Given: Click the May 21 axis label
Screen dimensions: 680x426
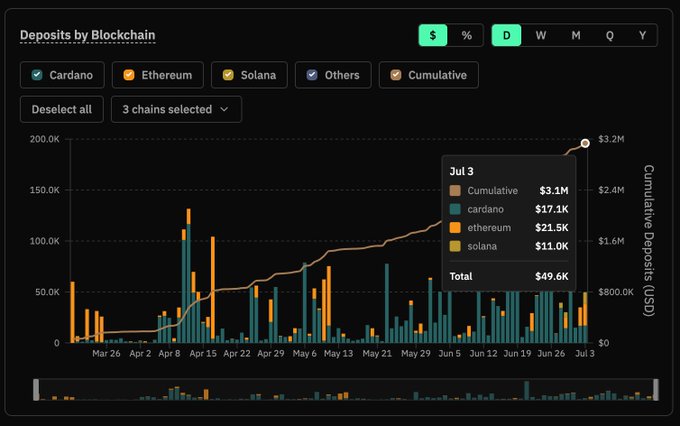Looking at the screenshot, I should pos(377,354).
